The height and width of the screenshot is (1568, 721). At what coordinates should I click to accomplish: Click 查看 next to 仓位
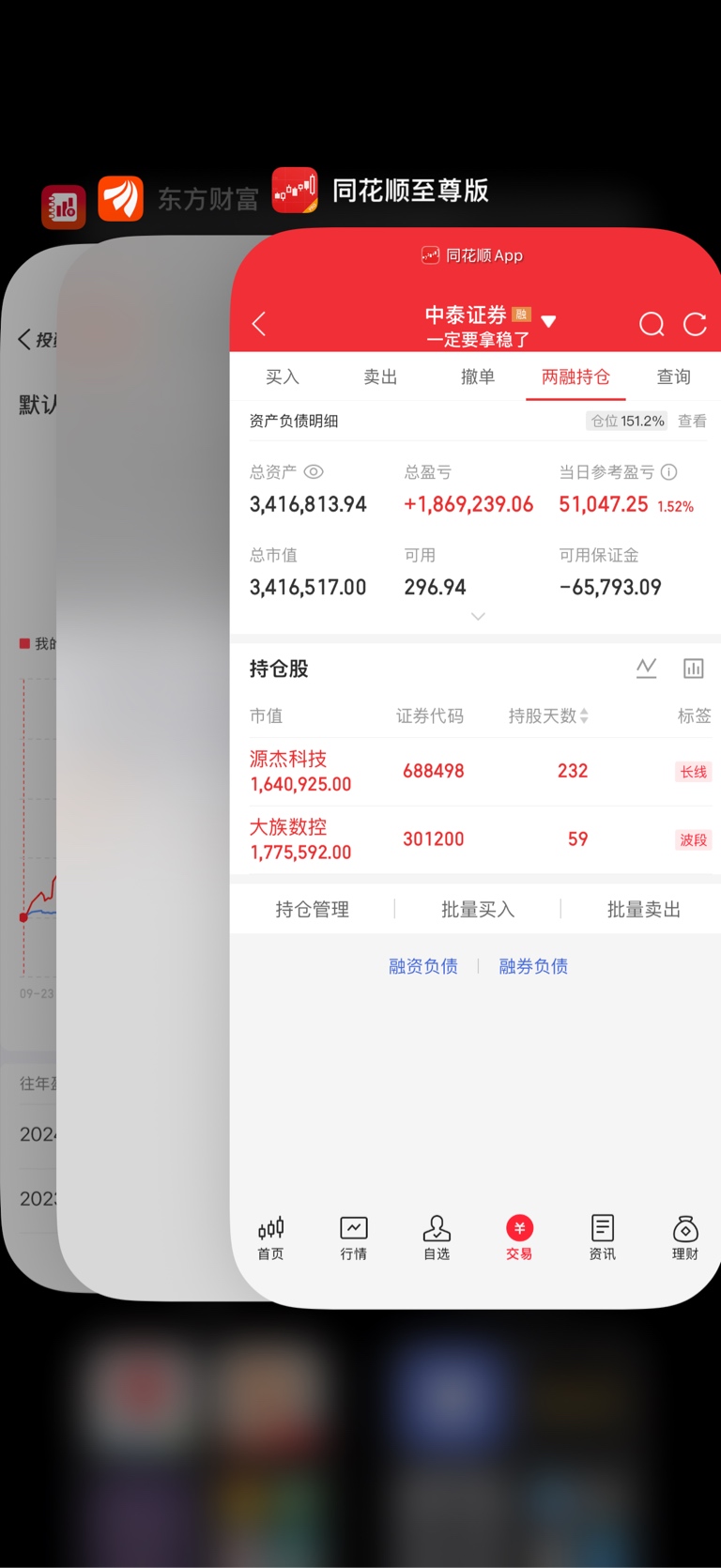[692, 421]
